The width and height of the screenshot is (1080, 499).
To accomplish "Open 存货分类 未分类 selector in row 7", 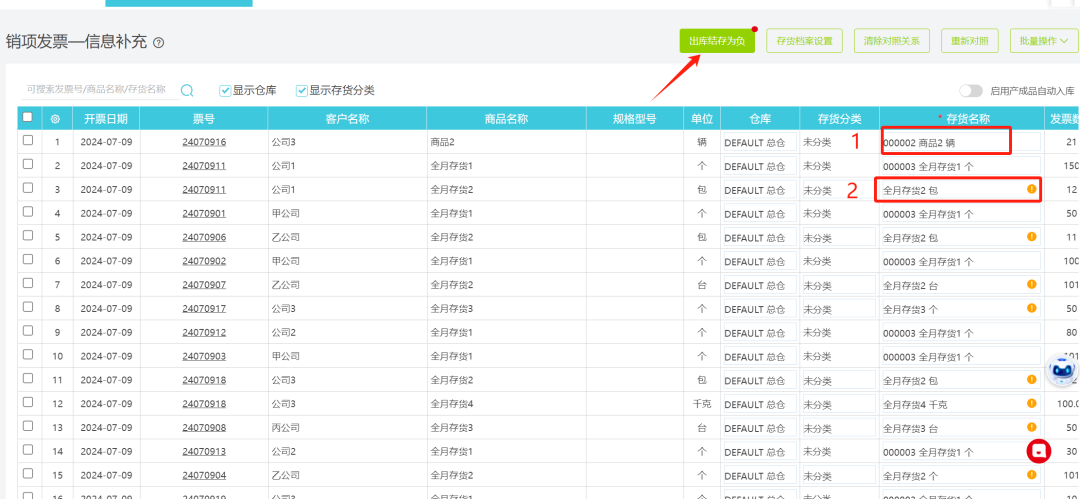I will [x=839, y=285].
